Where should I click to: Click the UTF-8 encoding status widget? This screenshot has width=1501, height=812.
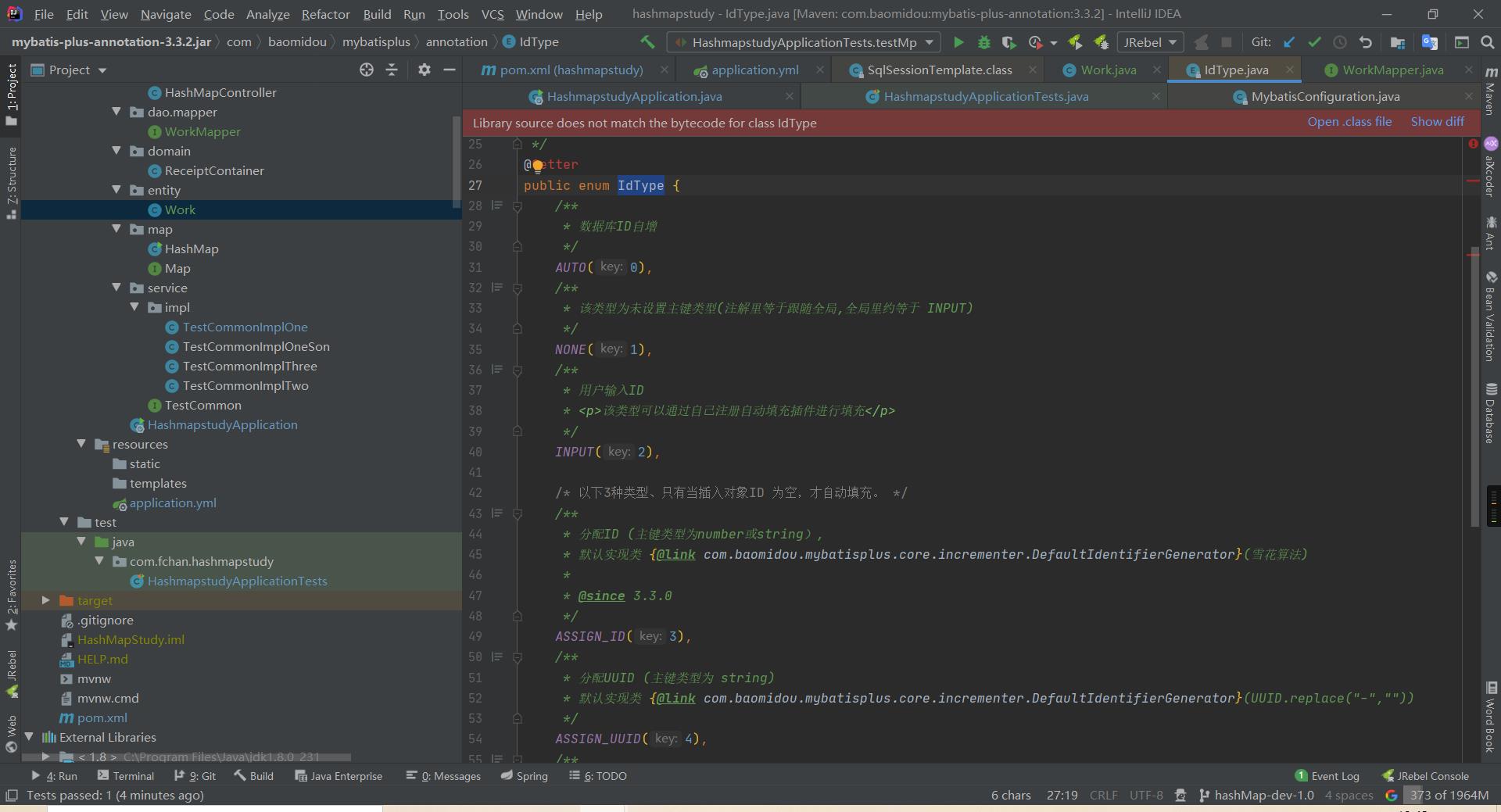(x=1146, y=796)
